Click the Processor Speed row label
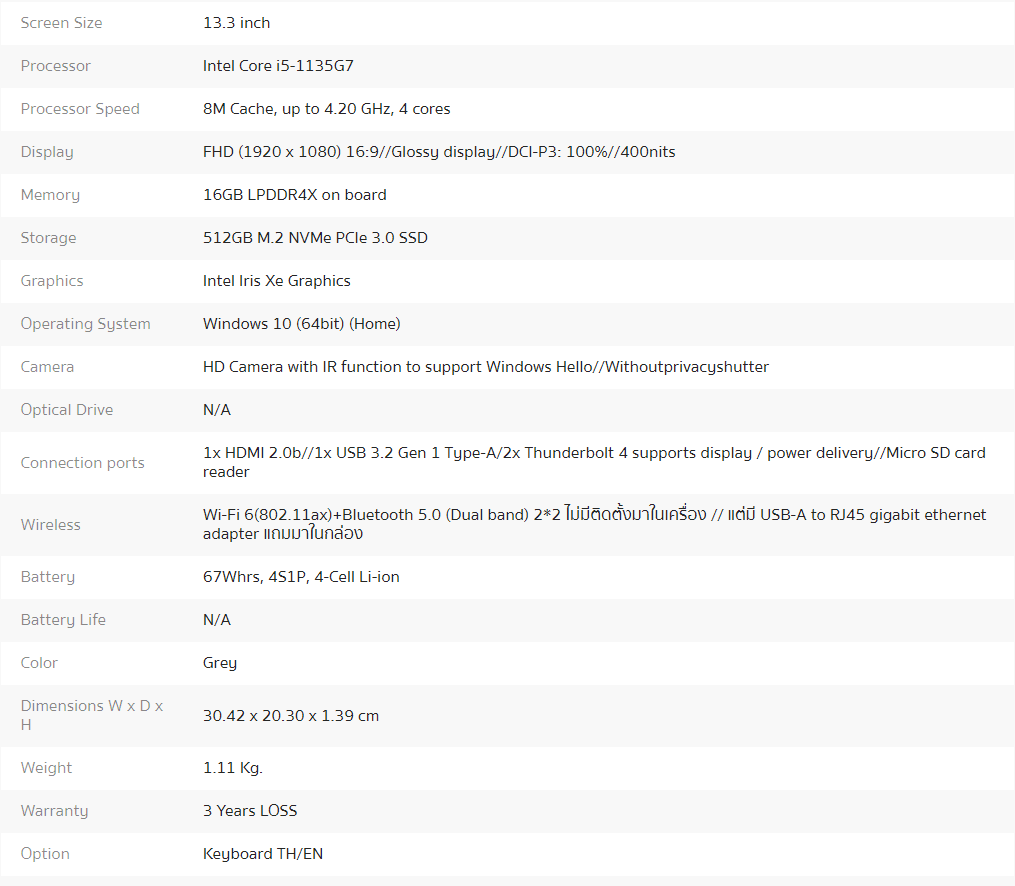Image resolution: width=1015 pixels, height=886 pixels. coord(80,109)
